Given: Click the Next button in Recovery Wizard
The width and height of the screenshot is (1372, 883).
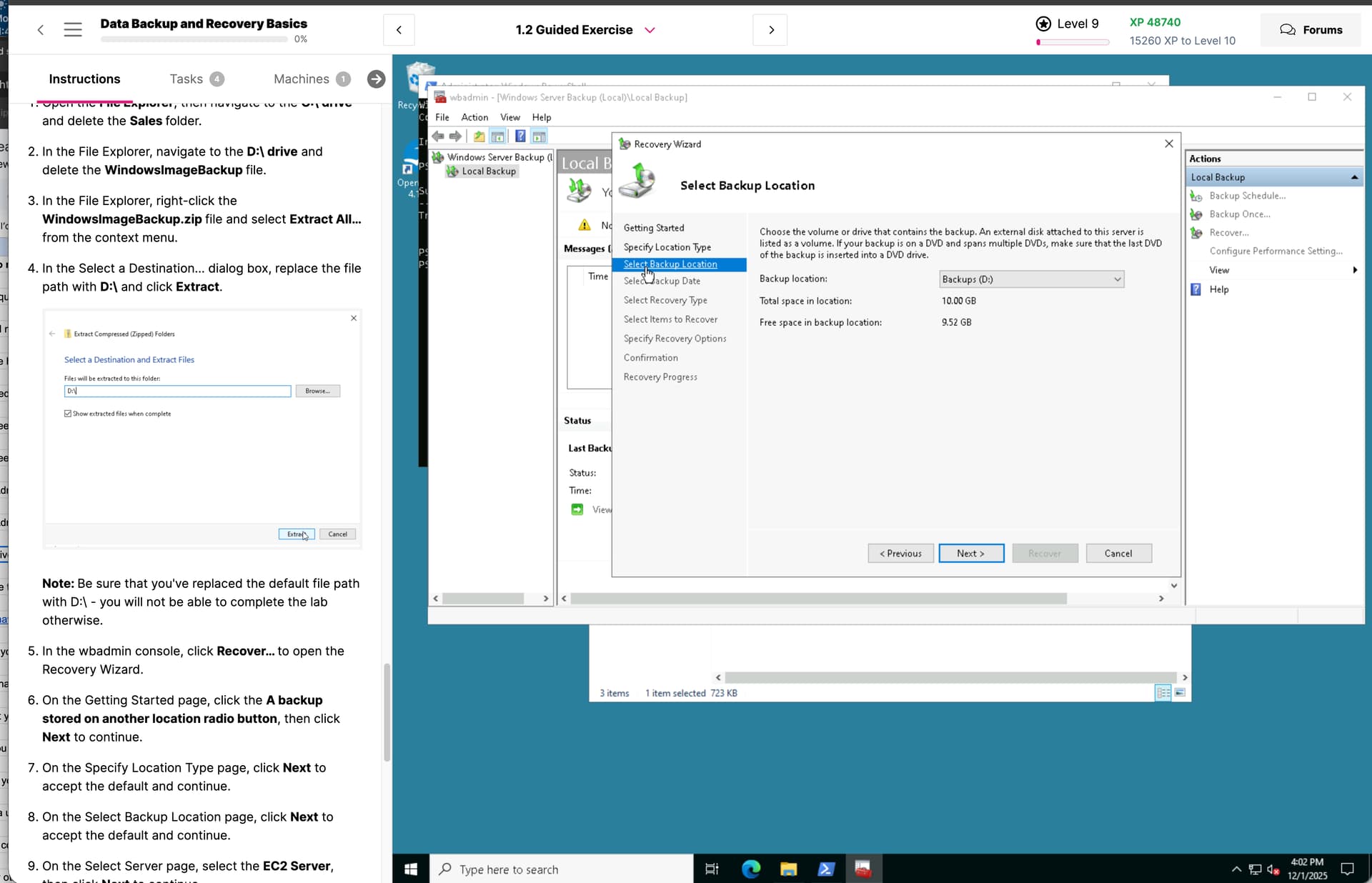Looking at the screenshot, I should (x=970, y=553).
